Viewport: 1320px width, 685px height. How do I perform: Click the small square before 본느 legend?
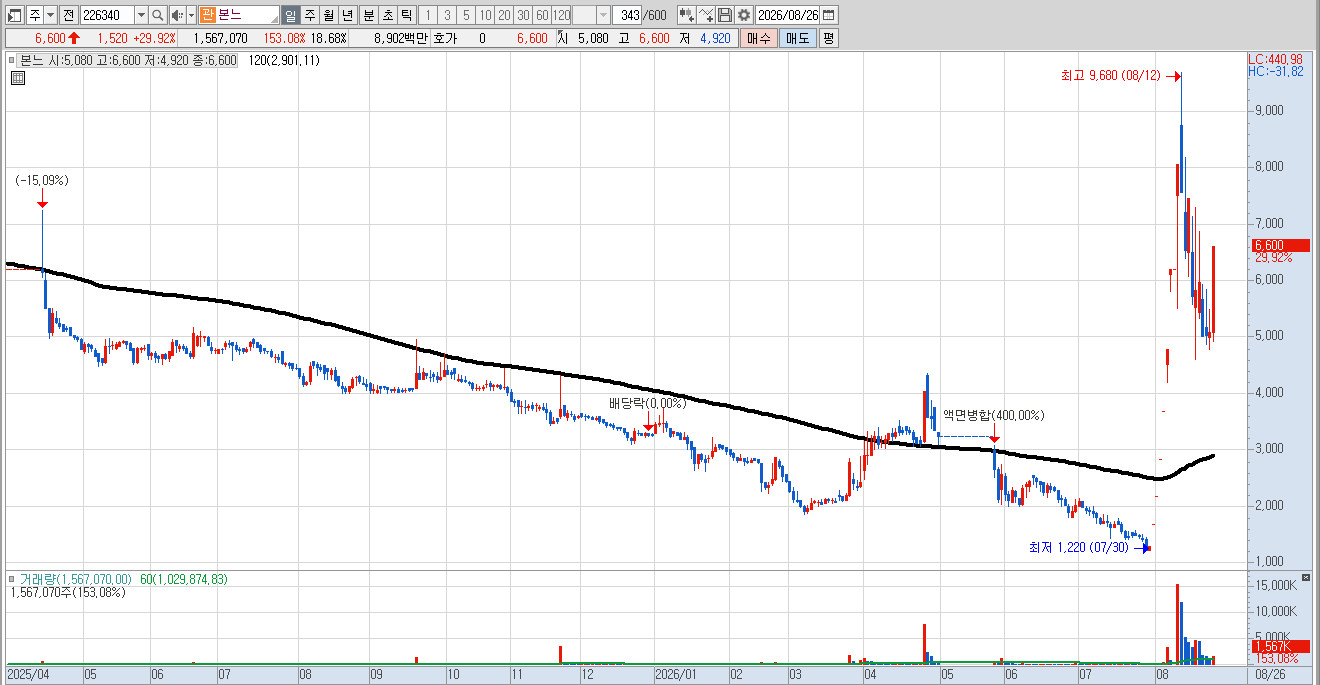click(x=14, y=60)
